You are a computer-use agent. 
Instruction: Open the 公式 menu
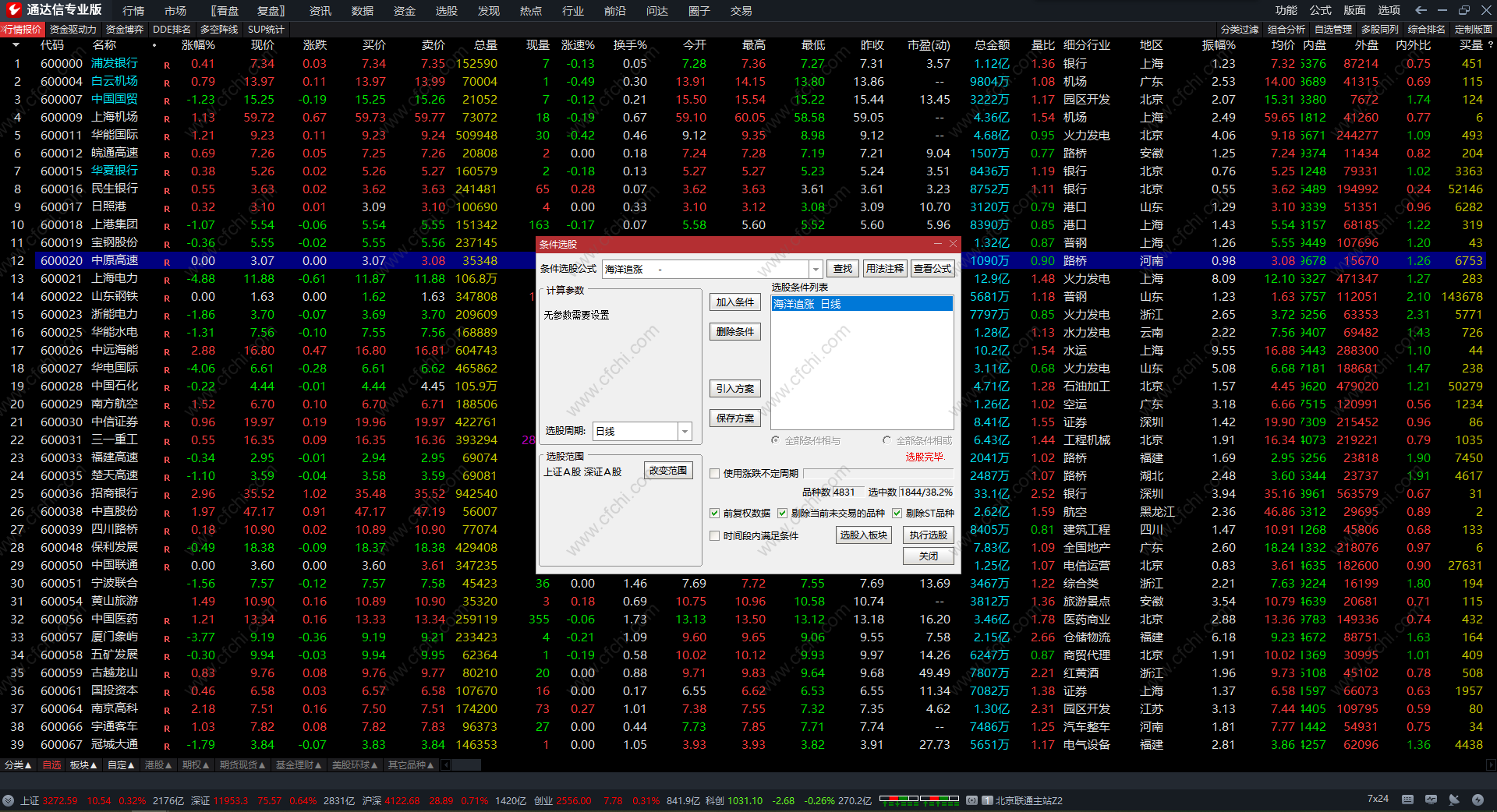(1320, 10)
